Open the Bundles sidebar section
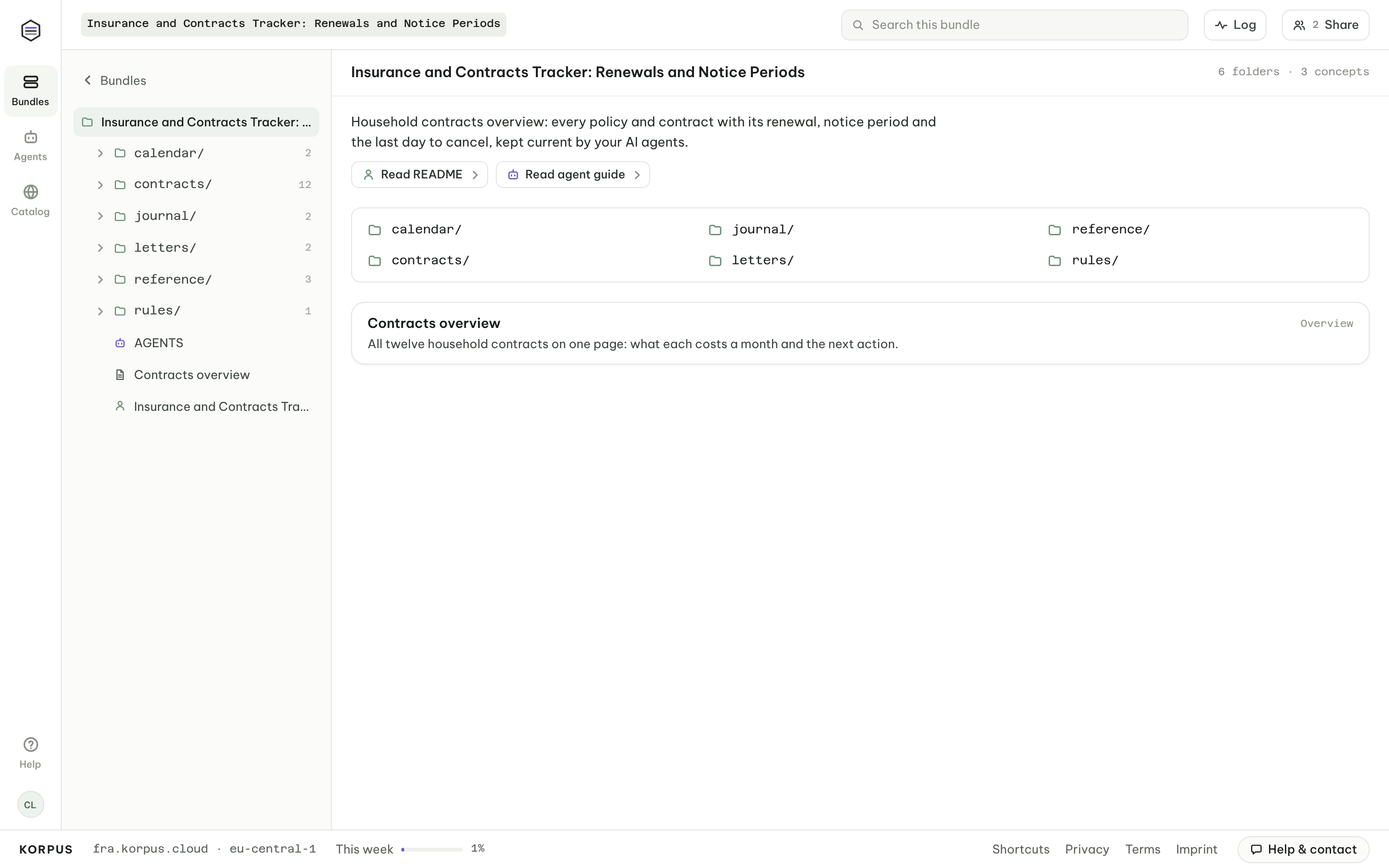The width and height of the screenshot is (1389, 868). (30, 91)
